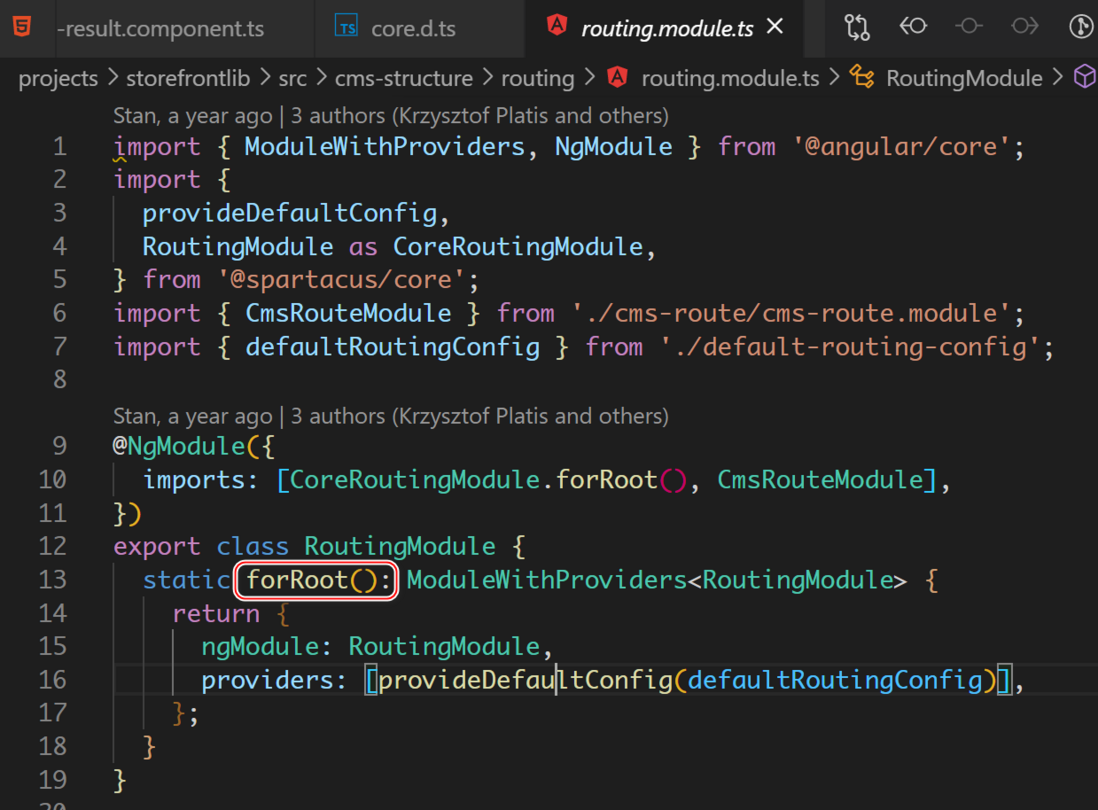Click the cube symbol icon ending the breadcrumb
Viewport: 1098px width, 810px height.
pos(1085,77)
